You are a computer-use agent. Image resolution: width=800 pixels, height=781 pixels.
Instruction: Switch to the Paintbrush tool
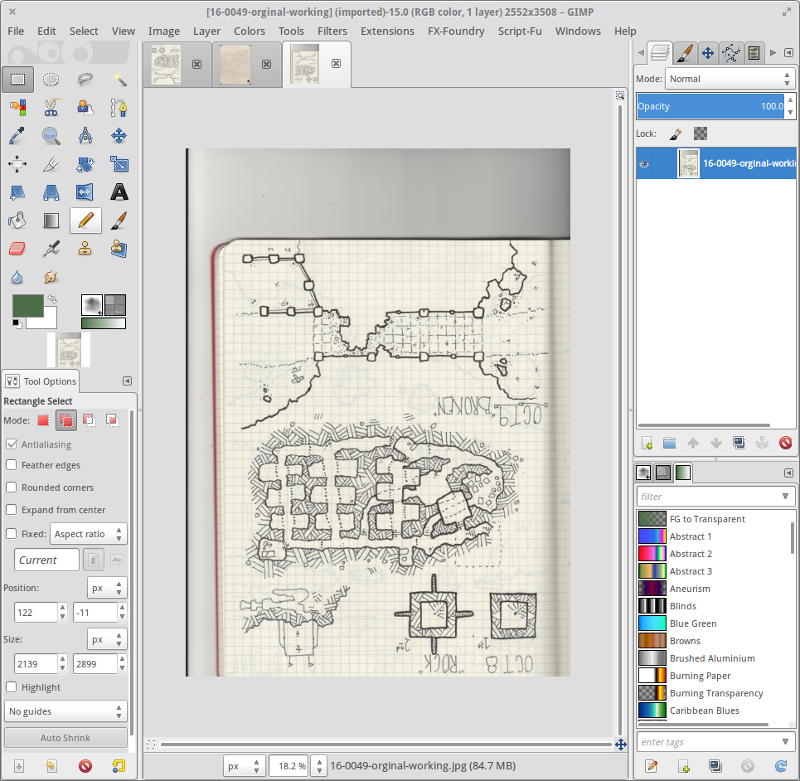118,221
